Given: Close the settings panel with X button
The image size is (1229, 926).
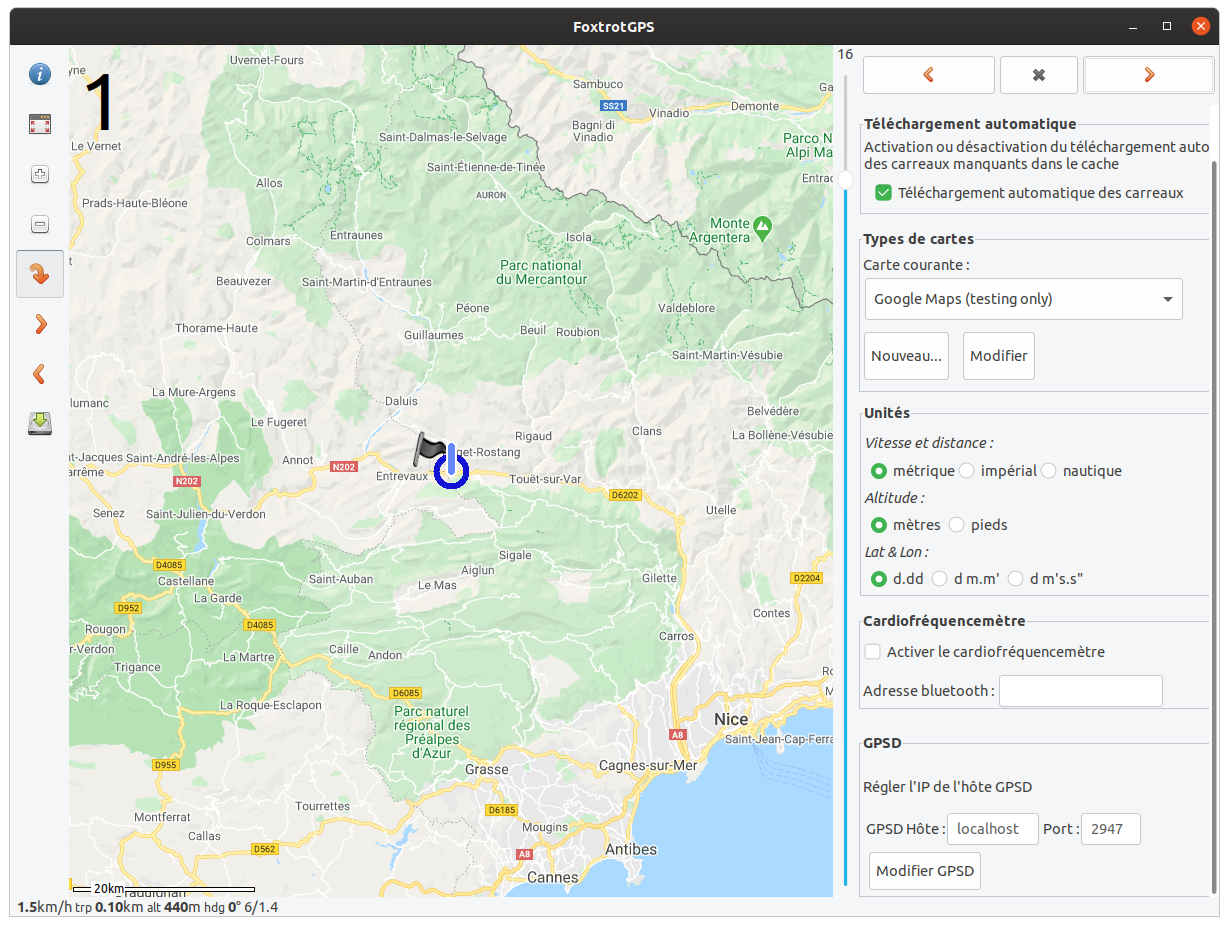Looking at the screenshot, I should 1039,75.
